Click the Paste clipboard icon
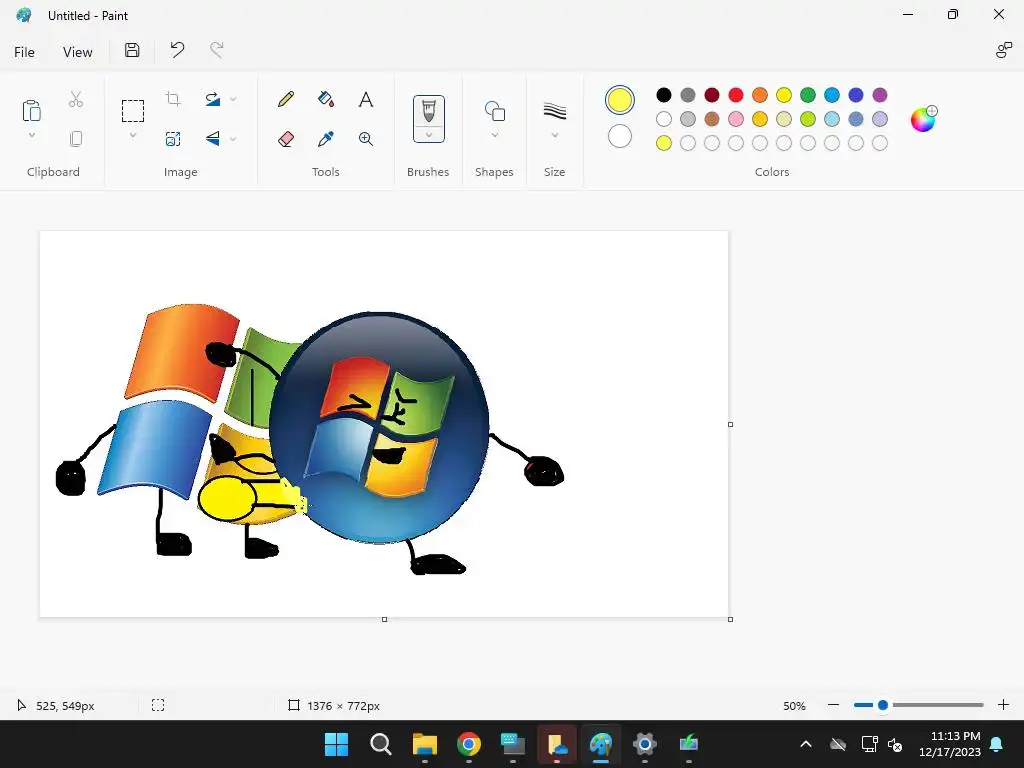Image resolution: width=1024 pixels, height=768 pixels. 31,110
